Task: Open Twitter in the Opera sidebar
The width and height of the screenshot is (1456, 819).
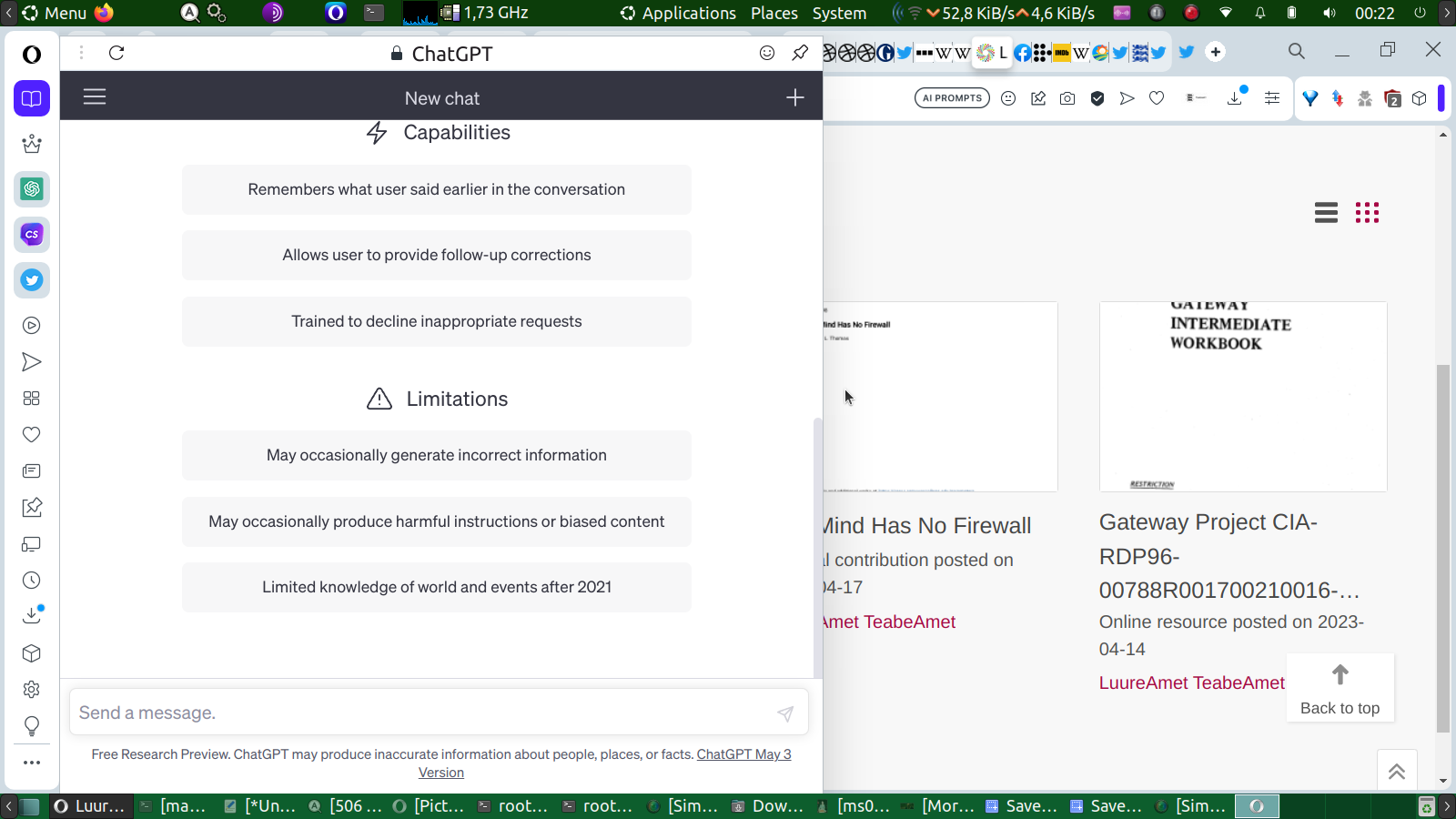Action: click(x=32, y=280)
